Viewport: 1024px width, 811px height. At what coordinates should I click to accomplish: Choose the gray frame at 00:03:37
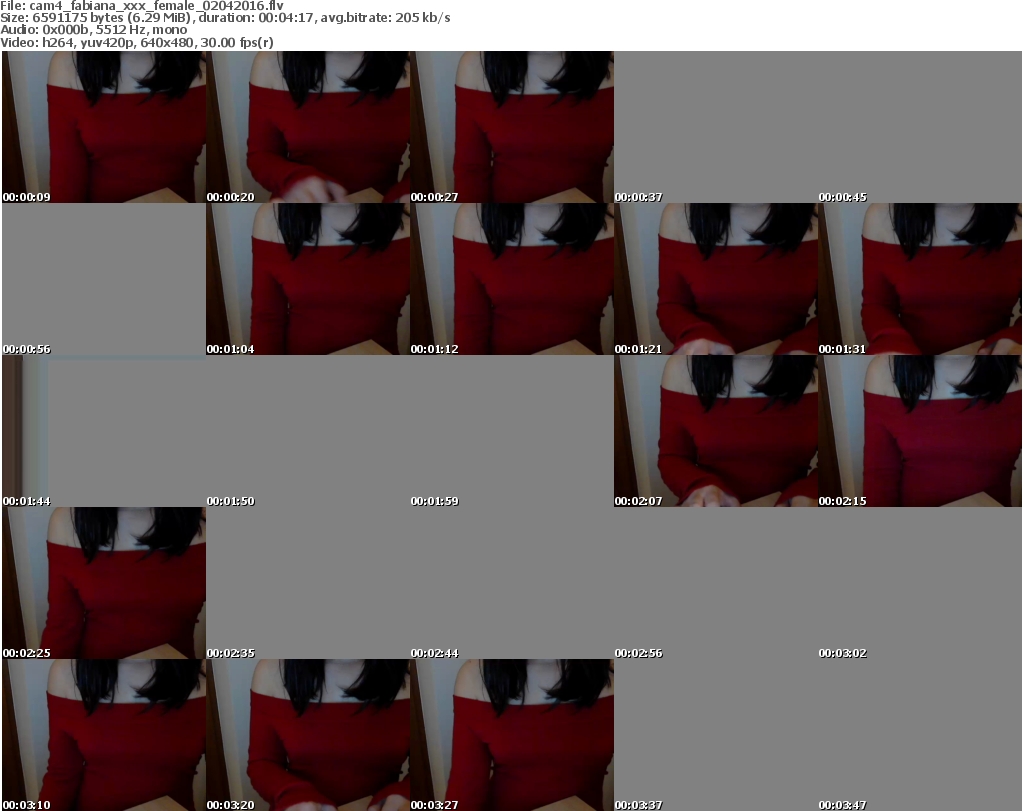716,735
